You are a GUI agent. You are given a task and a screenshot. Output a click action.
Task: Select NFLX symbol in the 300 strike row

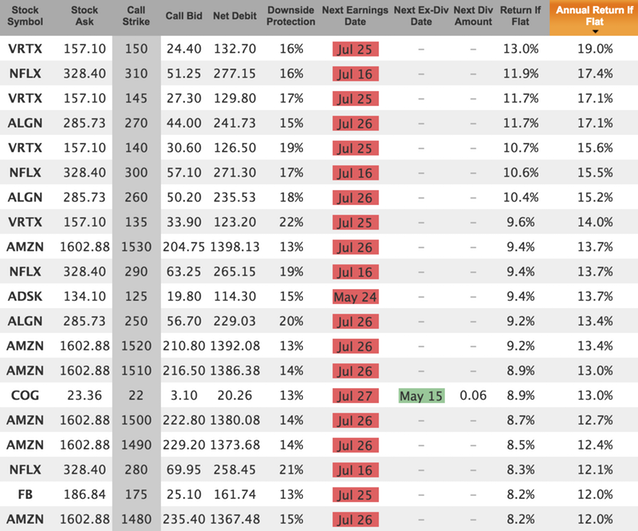(x=25, y=173)
